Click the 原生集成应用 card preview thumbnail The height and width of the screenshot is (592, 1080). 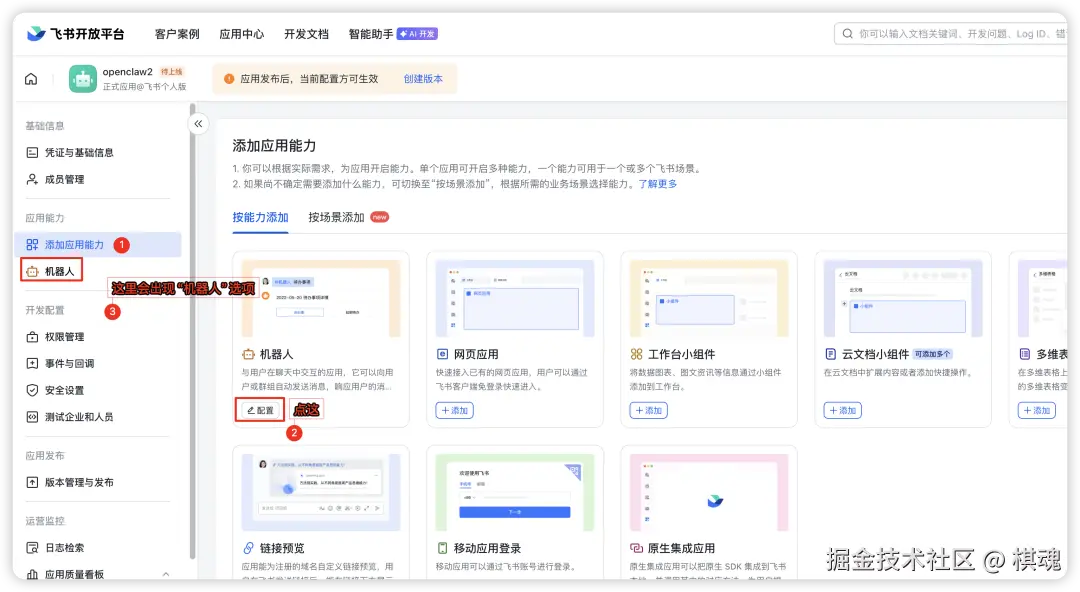(709, 492)
